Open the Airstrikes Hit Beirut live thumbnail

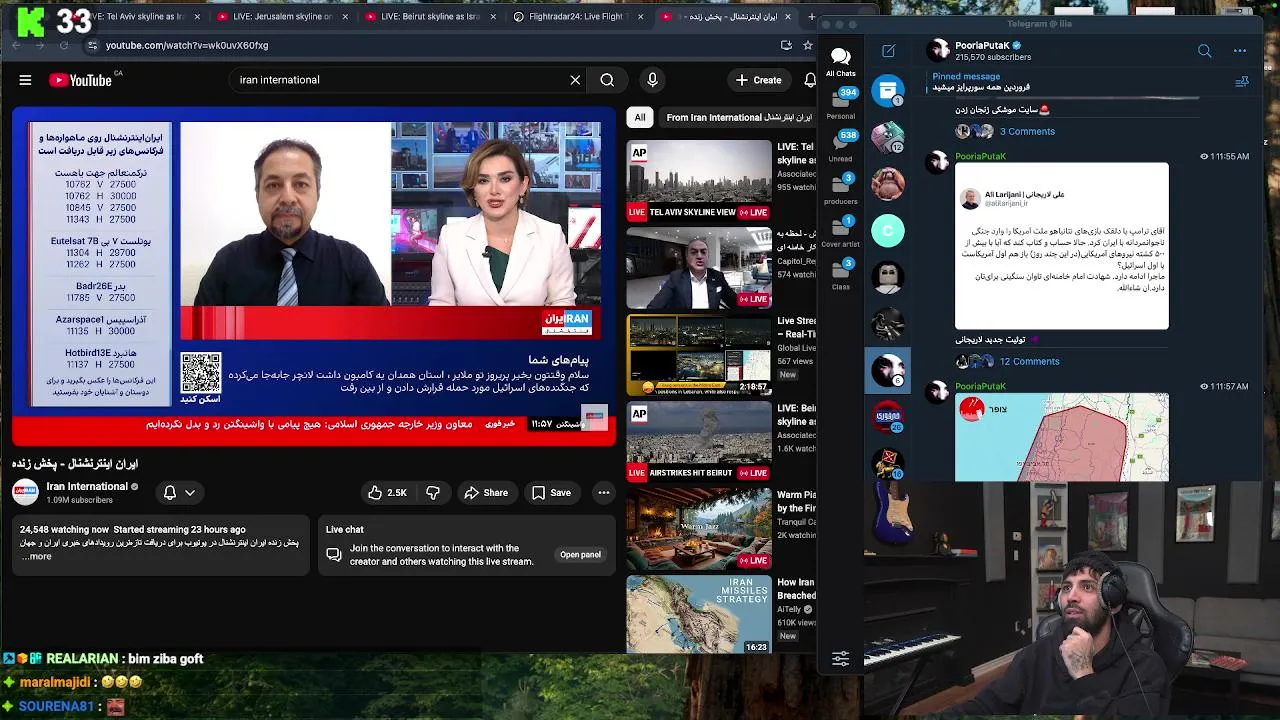699,441
